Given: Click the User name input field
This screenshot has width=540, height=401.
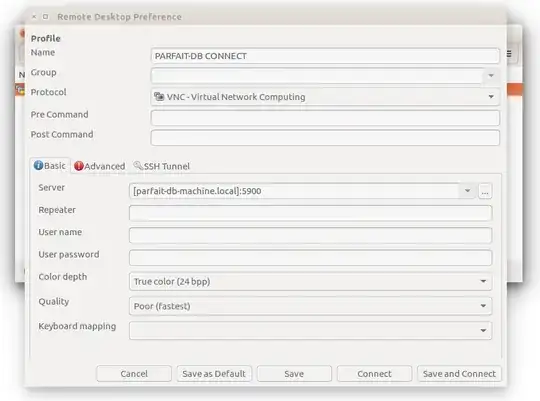Looking at the screenshot, I should (x=310, y=235).
